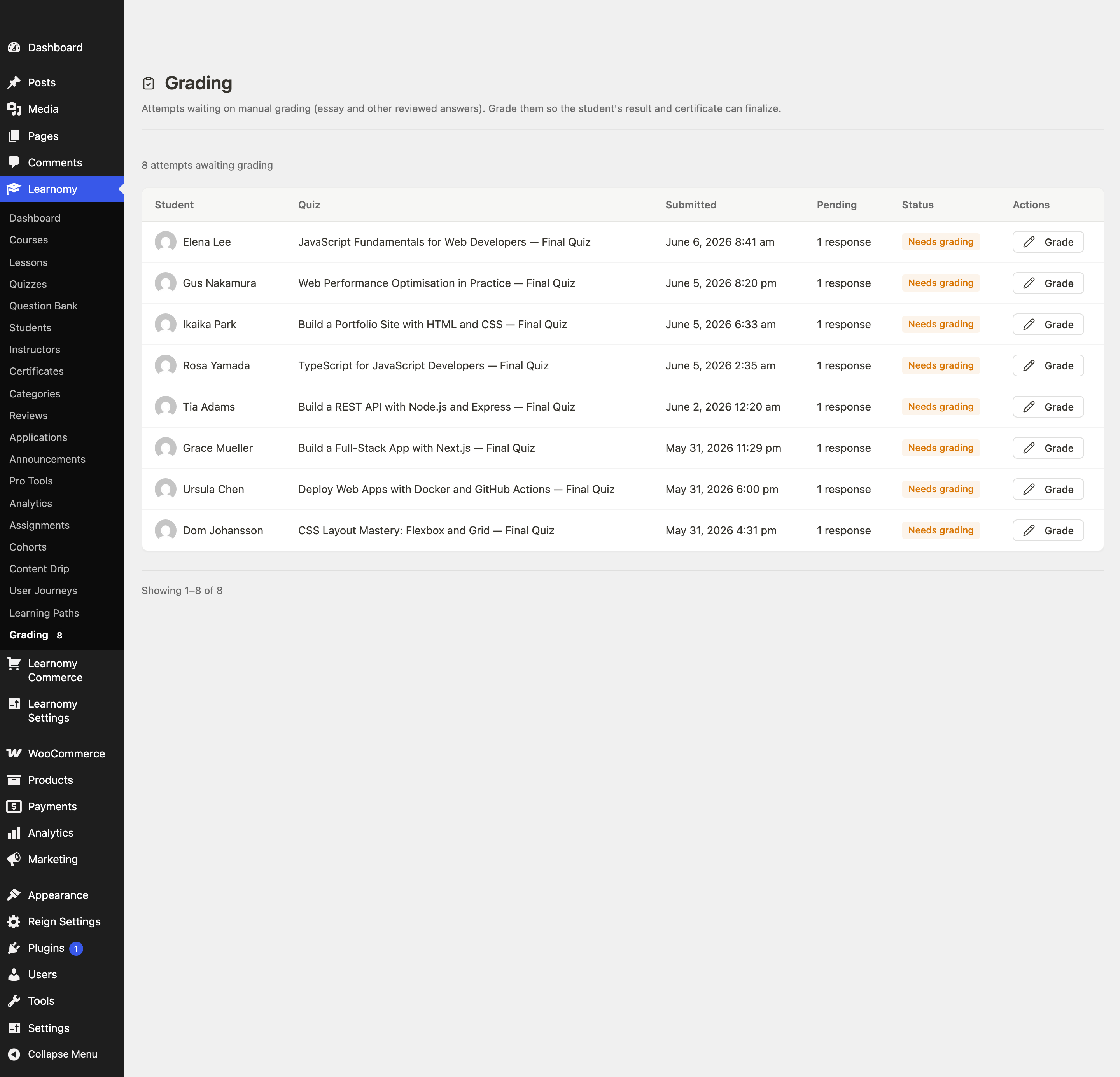Click Elena Lee's avatar

tap(166, 242)
